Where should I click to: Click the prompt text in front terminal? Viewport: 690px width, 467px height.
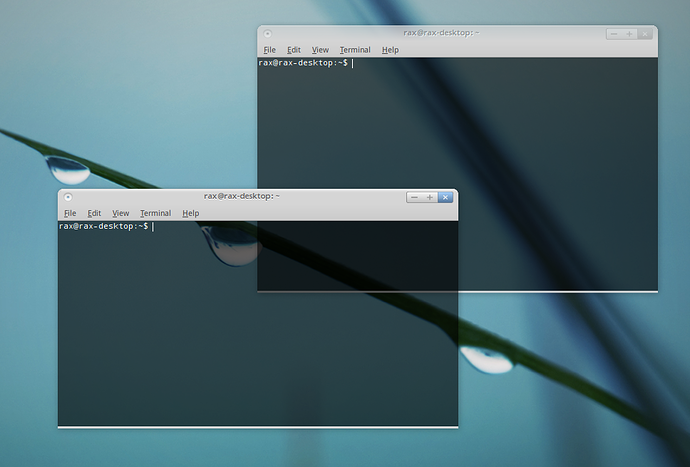pyautogui.click(x=103, y=226)
